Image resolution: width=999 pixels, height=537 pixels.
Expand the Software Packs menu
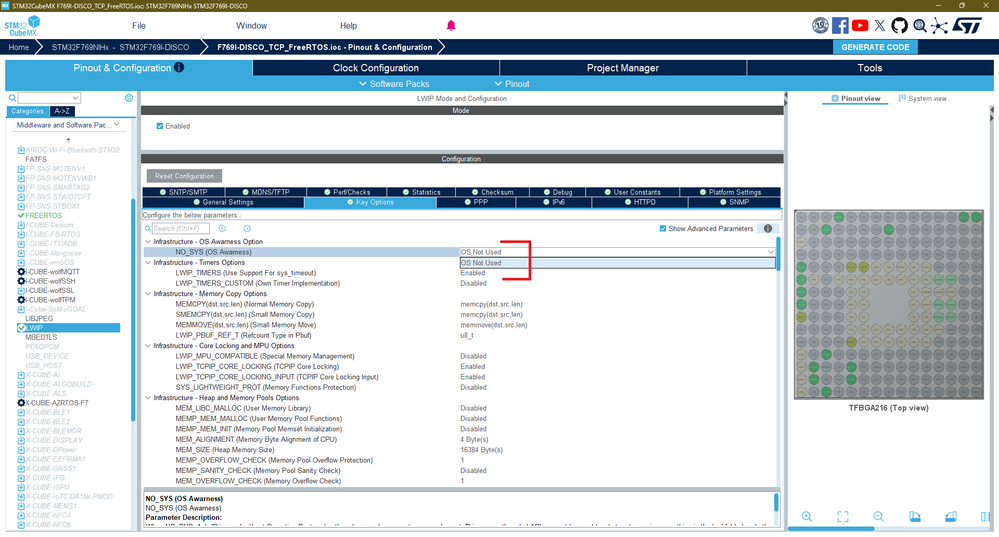tap(394, 84)
